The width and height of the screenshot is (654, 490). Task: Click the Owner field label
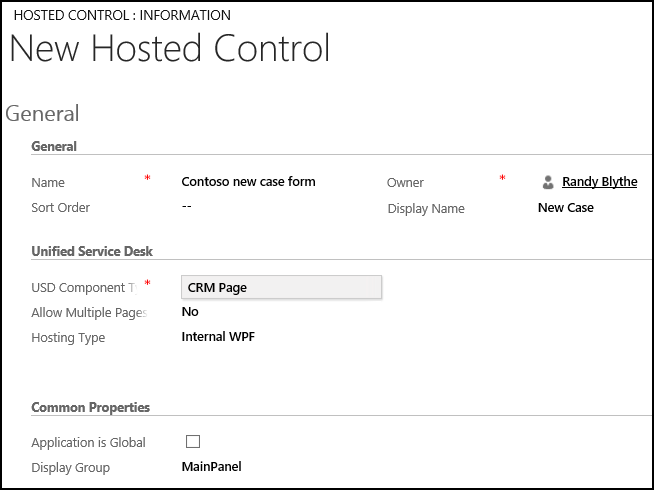point(405,183)
